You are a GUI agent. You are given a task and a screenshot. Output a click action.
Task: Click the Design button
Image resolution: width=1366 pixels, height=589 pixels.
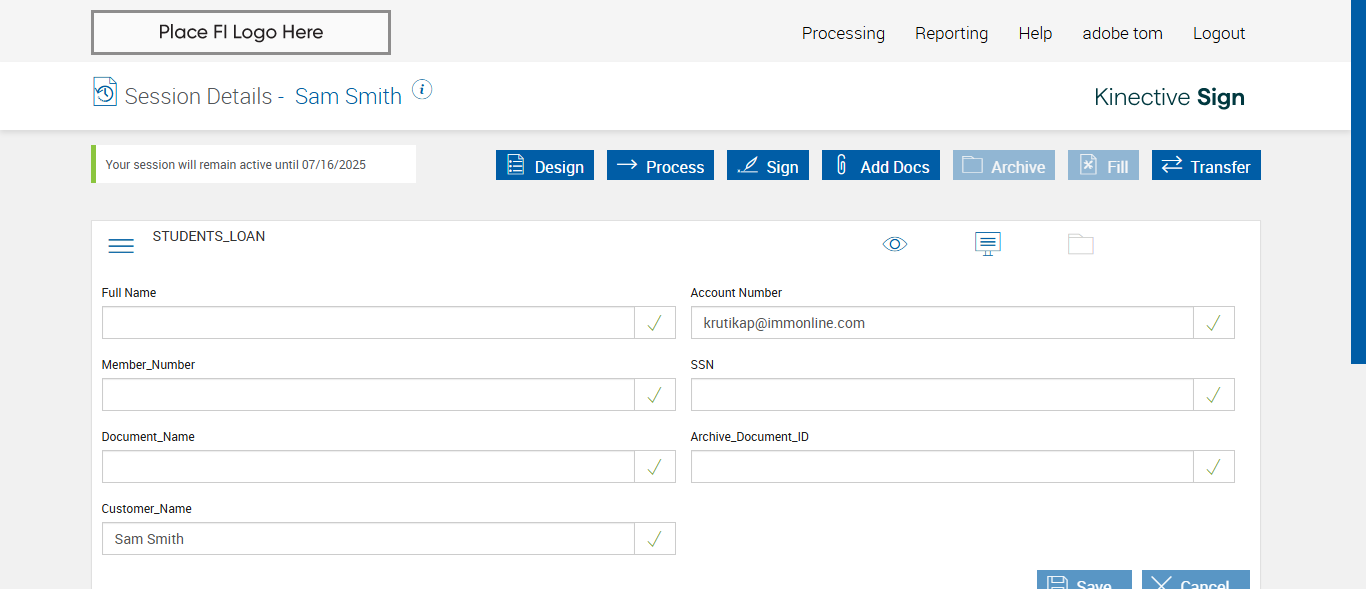point(545,166)
